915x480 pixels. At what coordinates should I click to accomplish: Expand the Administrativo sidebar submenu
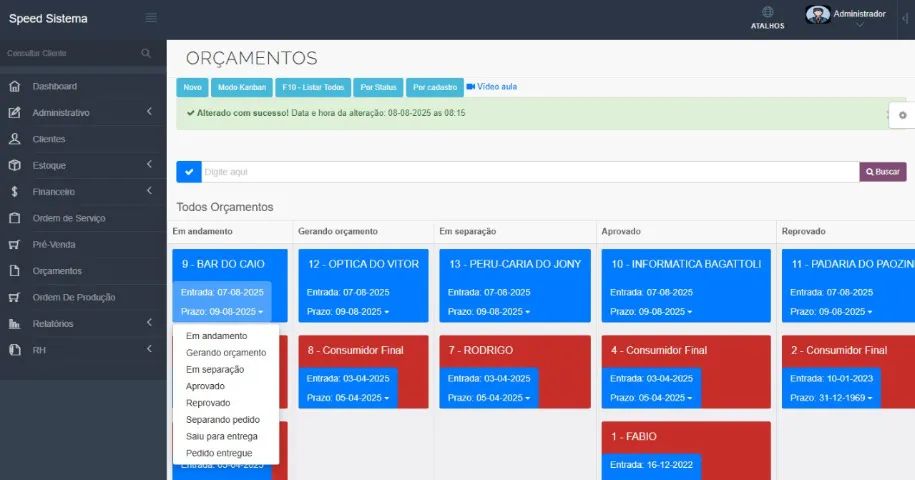[x=148, y=112]
